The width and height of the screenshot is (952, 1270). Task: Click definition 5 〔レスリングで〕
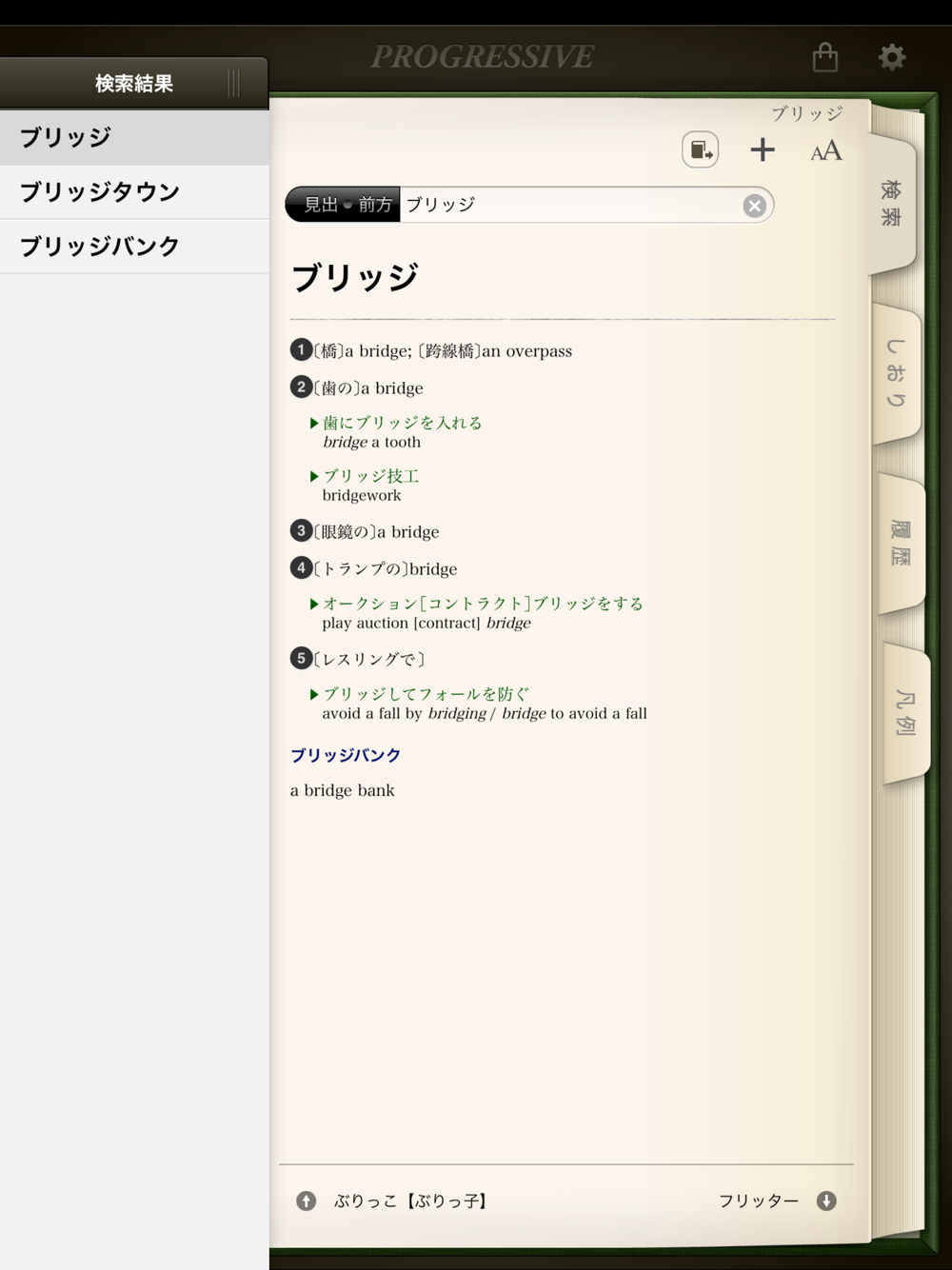(x=358, y=659)
